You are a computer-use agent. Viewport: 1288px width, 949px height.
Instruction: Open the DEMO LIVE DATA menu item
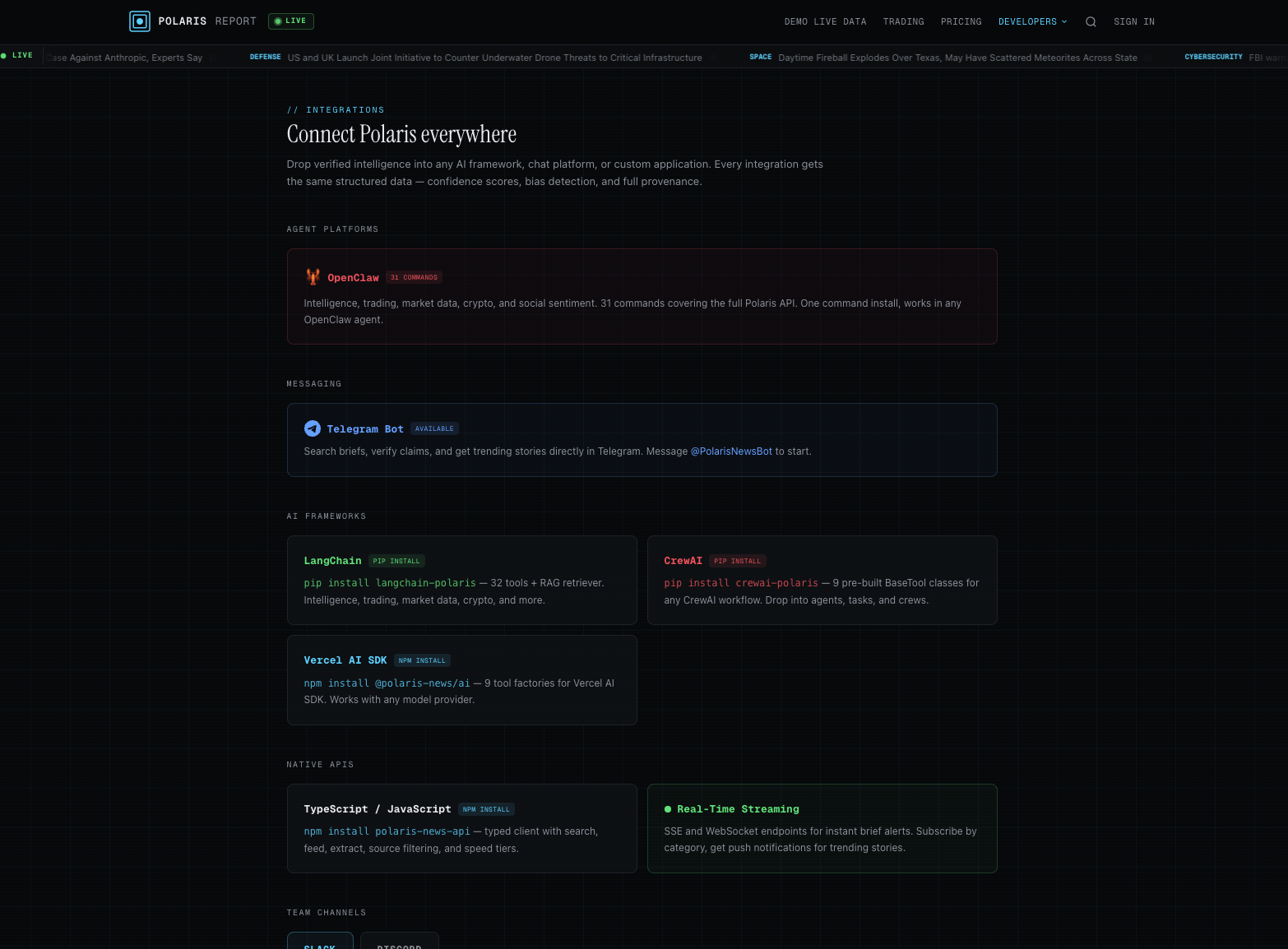point(825,21)
